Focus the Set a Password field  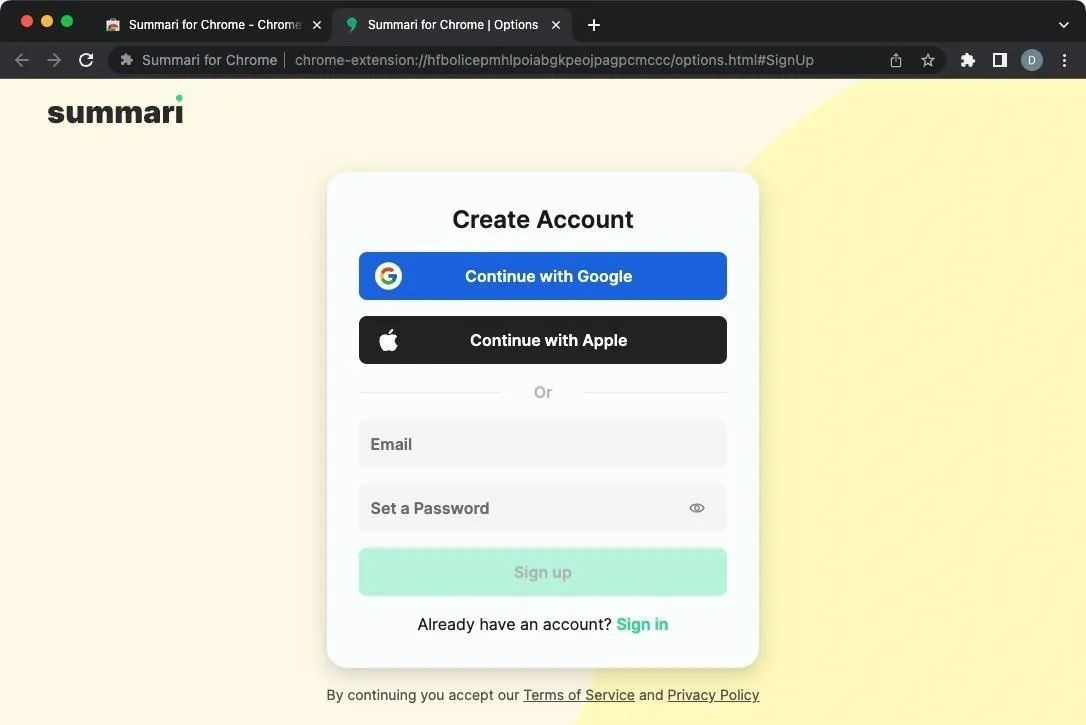(x=542, y=508)
